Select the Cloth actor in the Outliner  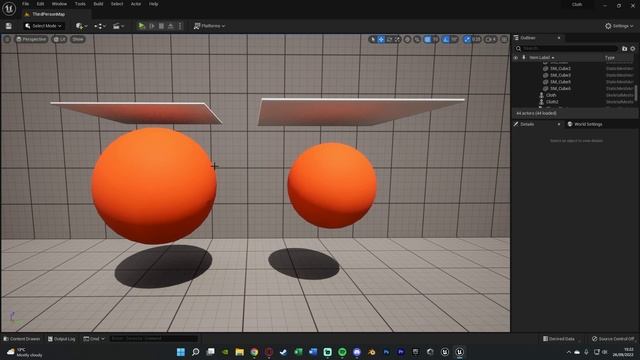[551, 95]
